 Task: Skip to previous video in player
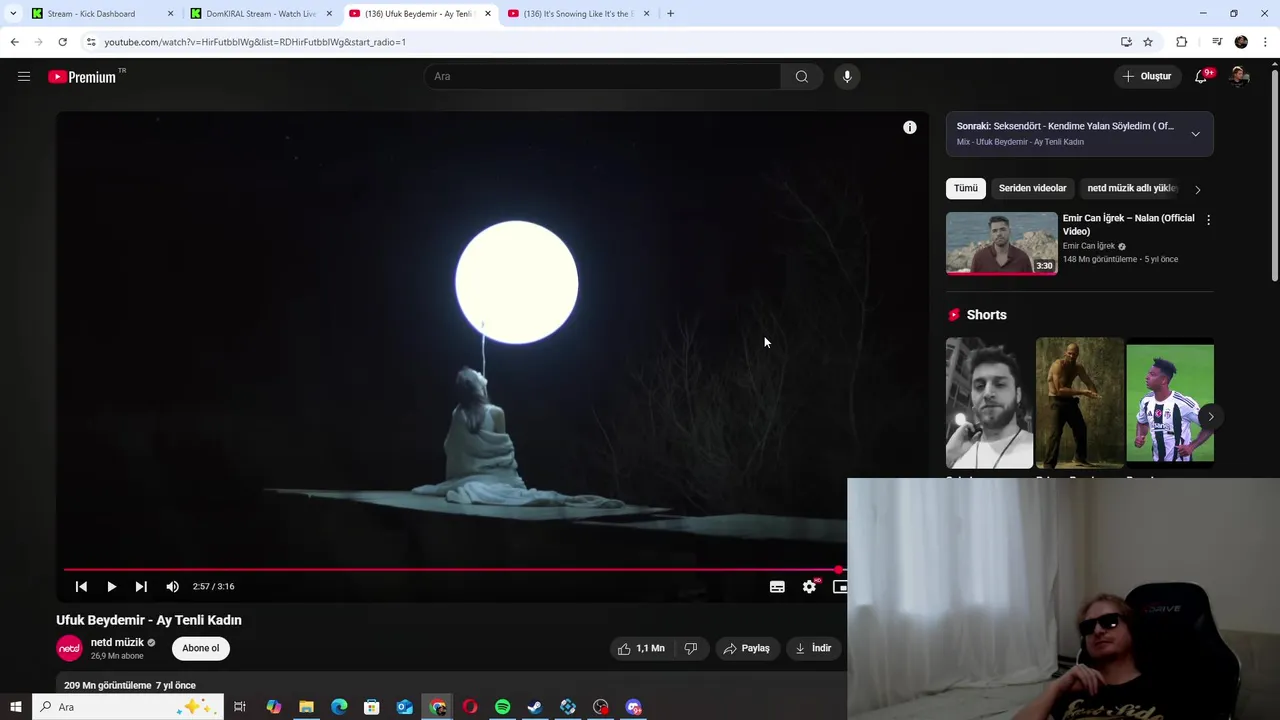pyautogui.click(x=81, y=587)
